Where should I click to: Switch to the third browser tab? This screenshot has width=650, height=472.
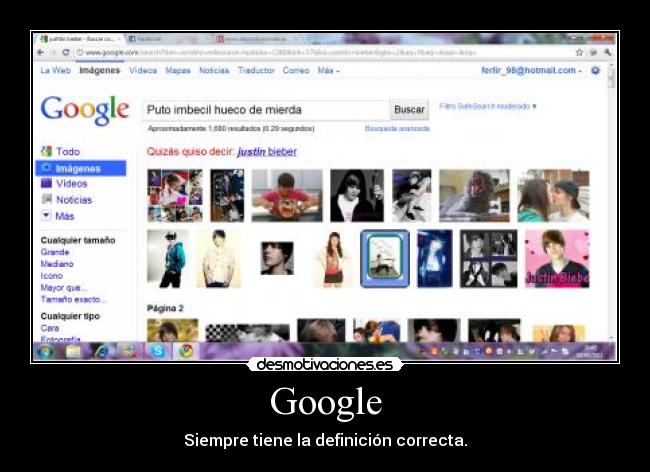[x=255, y=39]
